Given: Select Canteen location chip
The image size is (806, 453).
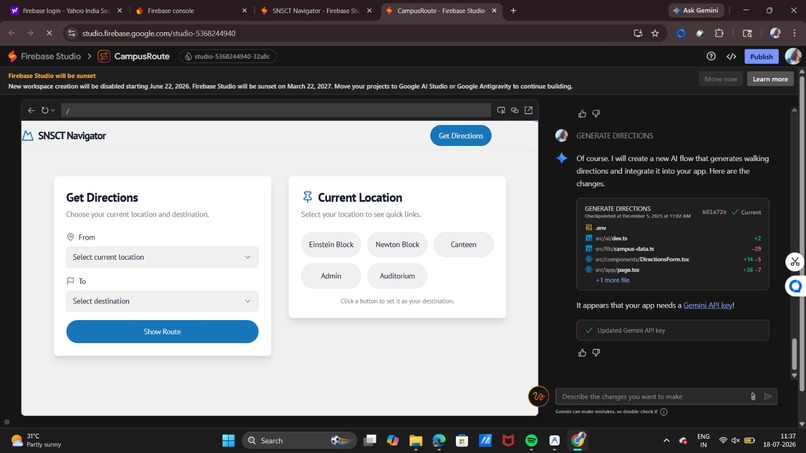Looking at the screenshot, I should pyautogui.click(x=463, y=244).
